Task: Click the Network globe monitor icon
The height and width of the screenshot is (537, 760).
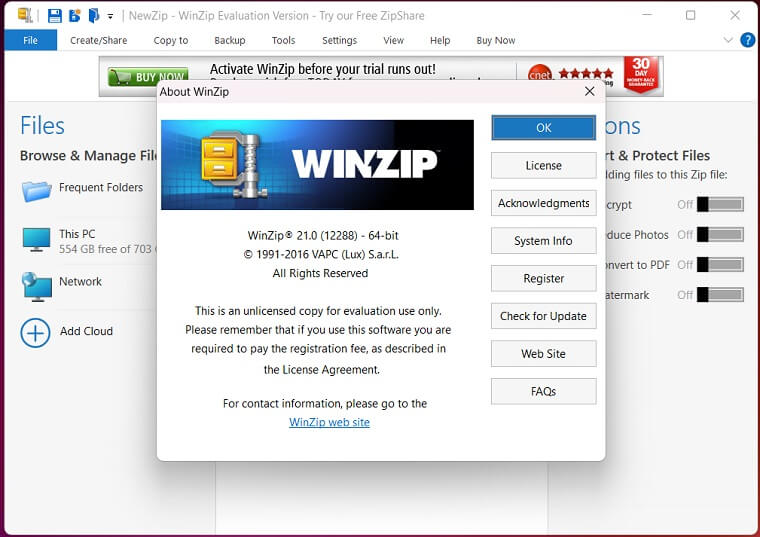Action: tap(36, 286)
